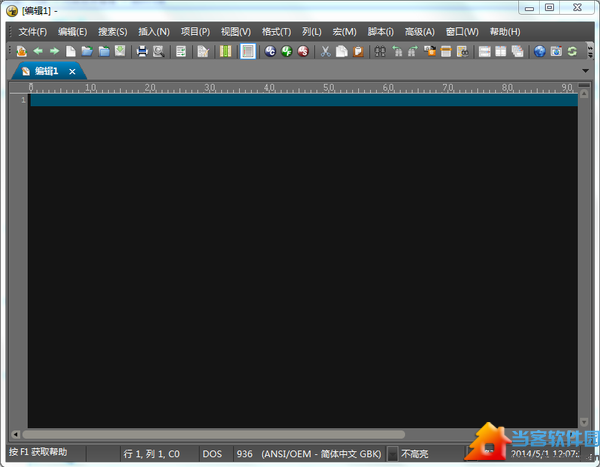
Task: Create a new blank file
Action: (71, 51)
